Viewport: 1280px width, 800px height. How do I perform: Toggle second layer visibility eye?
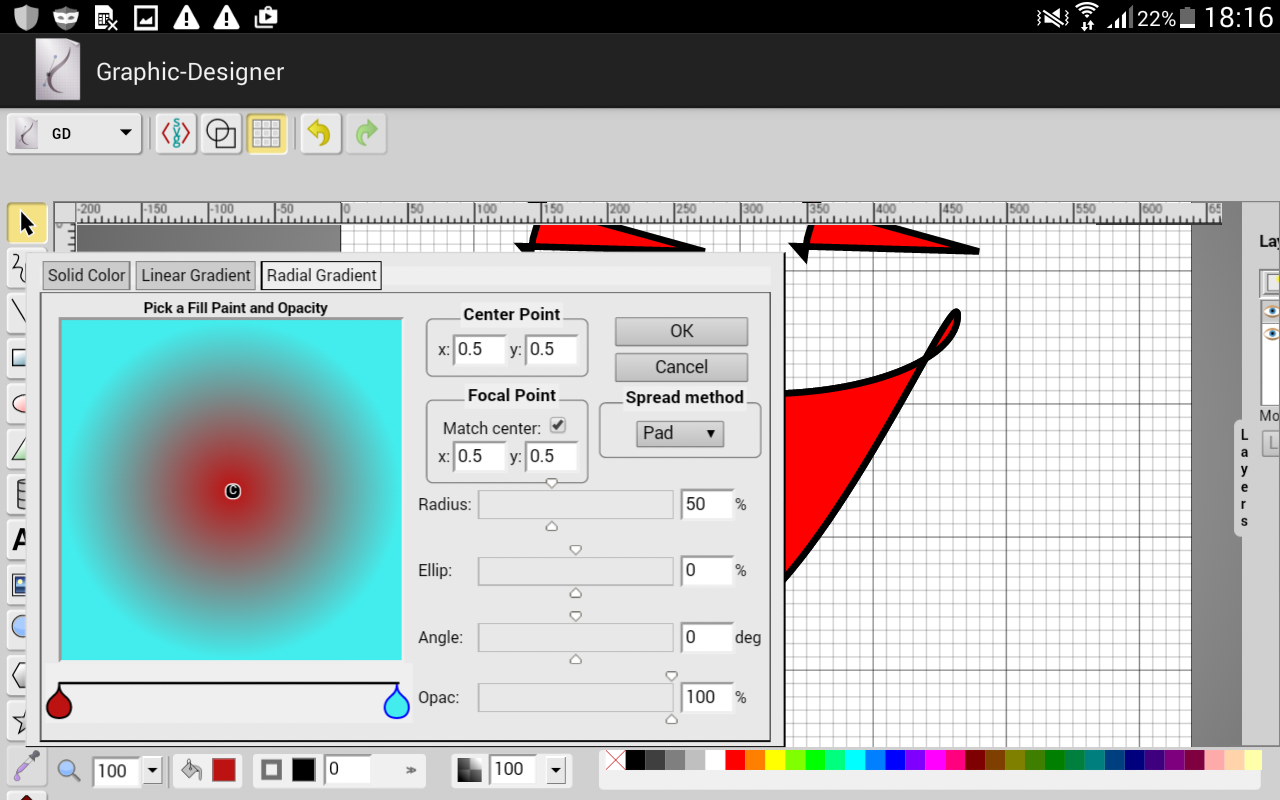tap(1271, 334)
